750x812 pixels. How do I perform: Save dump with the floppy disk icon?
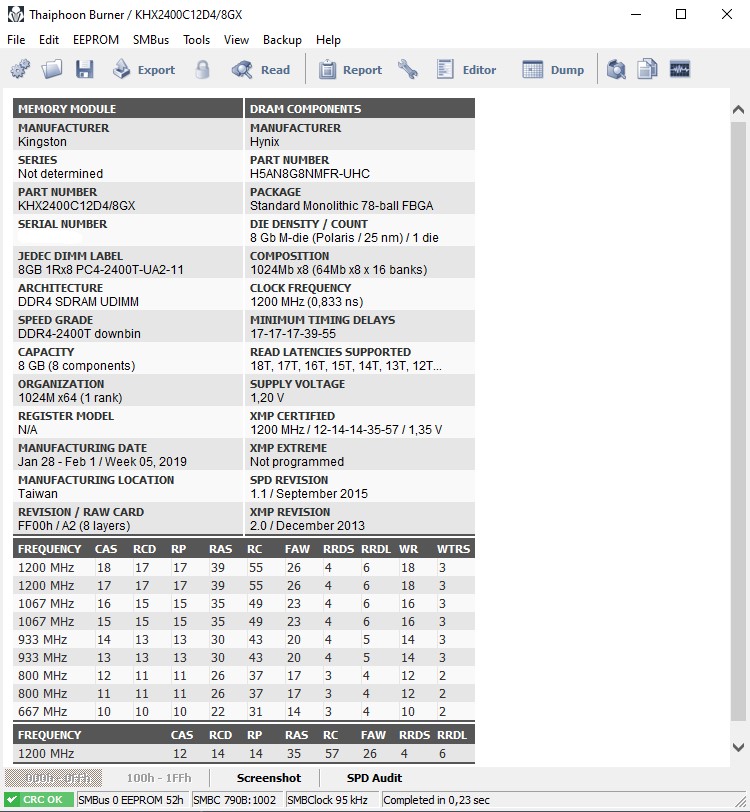tap(84, 69)
